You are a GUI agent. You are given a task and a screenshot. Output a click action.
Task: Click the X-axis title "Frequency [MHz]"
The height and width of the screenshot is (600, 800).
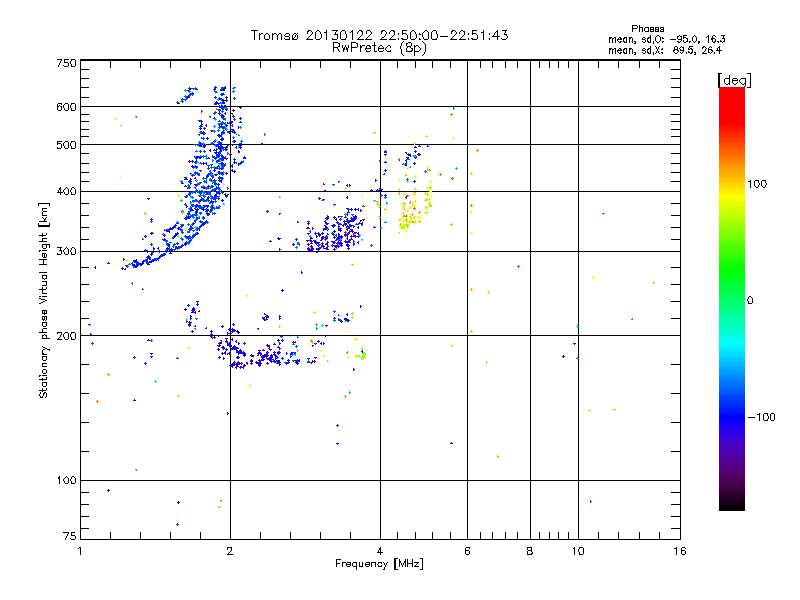point(379,564)
